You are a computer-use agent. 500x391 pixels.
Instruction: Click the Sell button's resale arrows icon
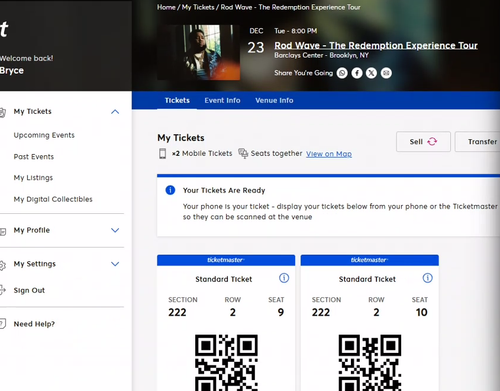[x=432, y=142]
